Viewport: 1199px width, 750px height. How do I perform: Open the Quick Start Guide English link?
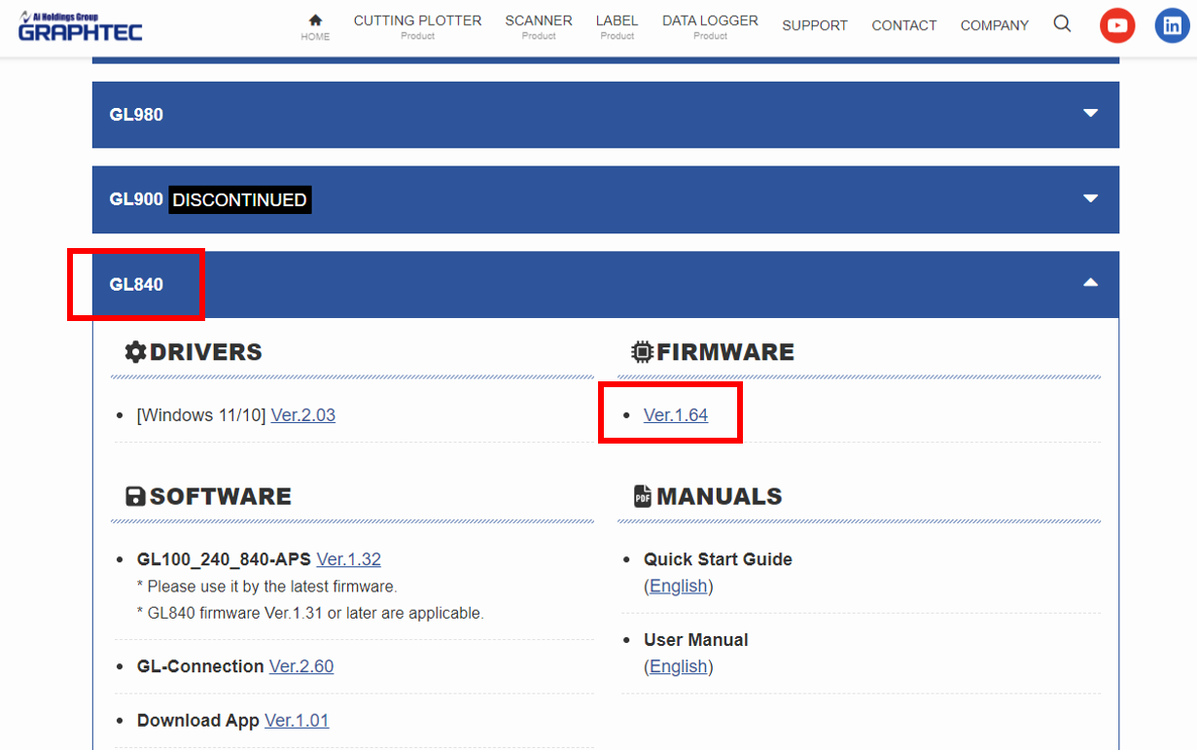click(678, 586)
